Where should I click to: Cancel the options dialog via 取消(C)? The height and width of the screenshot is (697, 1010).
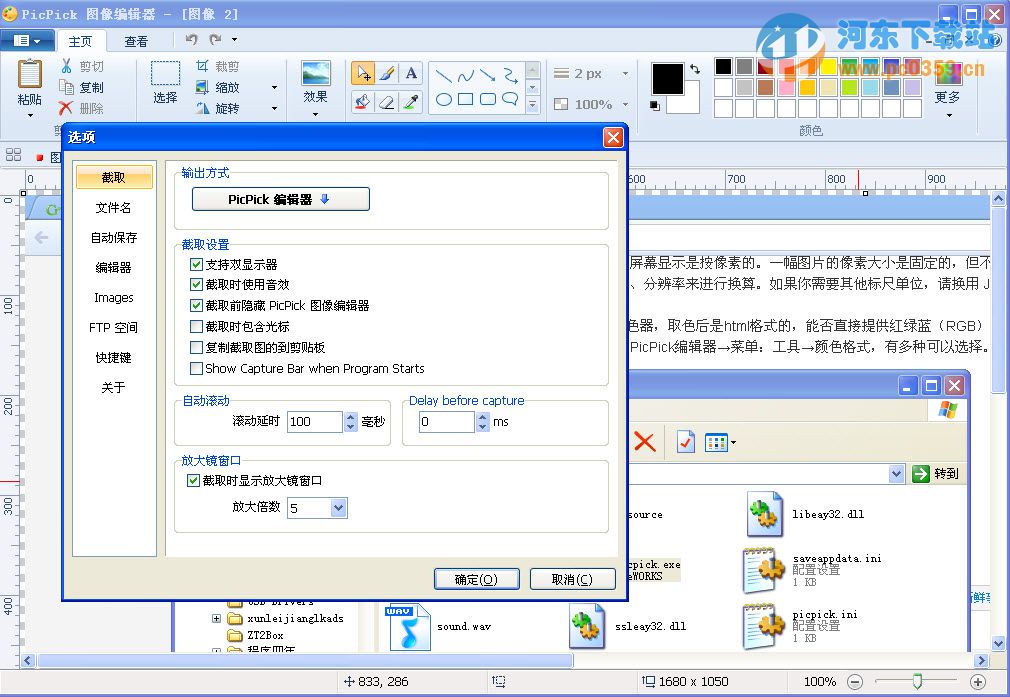coord(572,578)
